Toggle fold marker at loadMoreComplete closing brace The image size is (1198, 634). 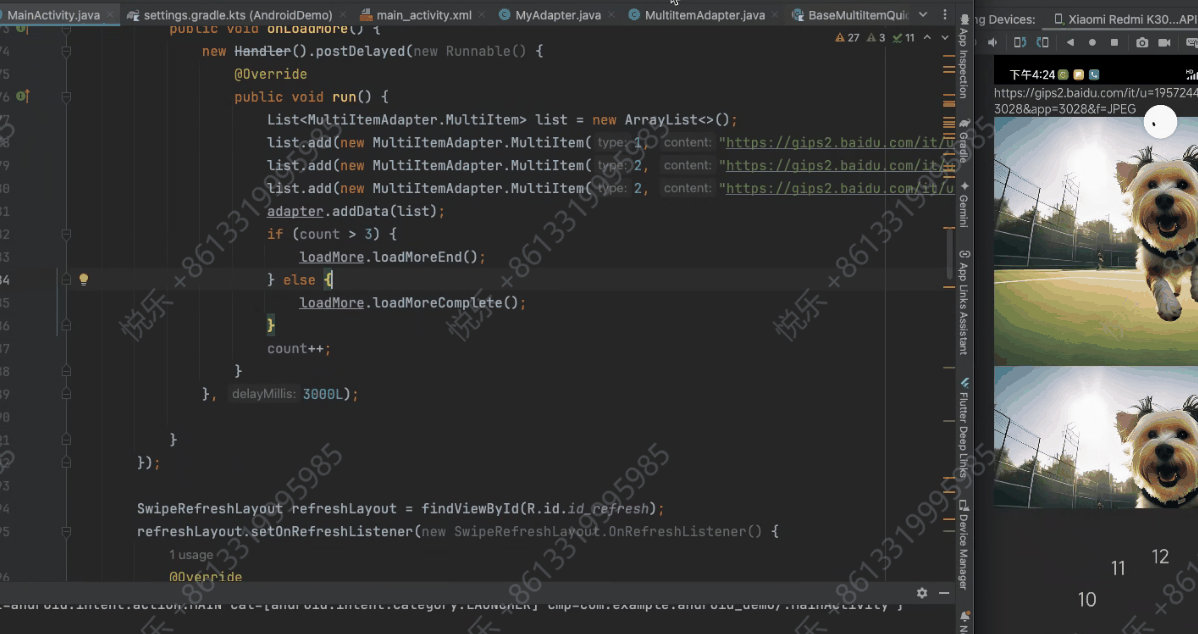[x=66, y=325]
